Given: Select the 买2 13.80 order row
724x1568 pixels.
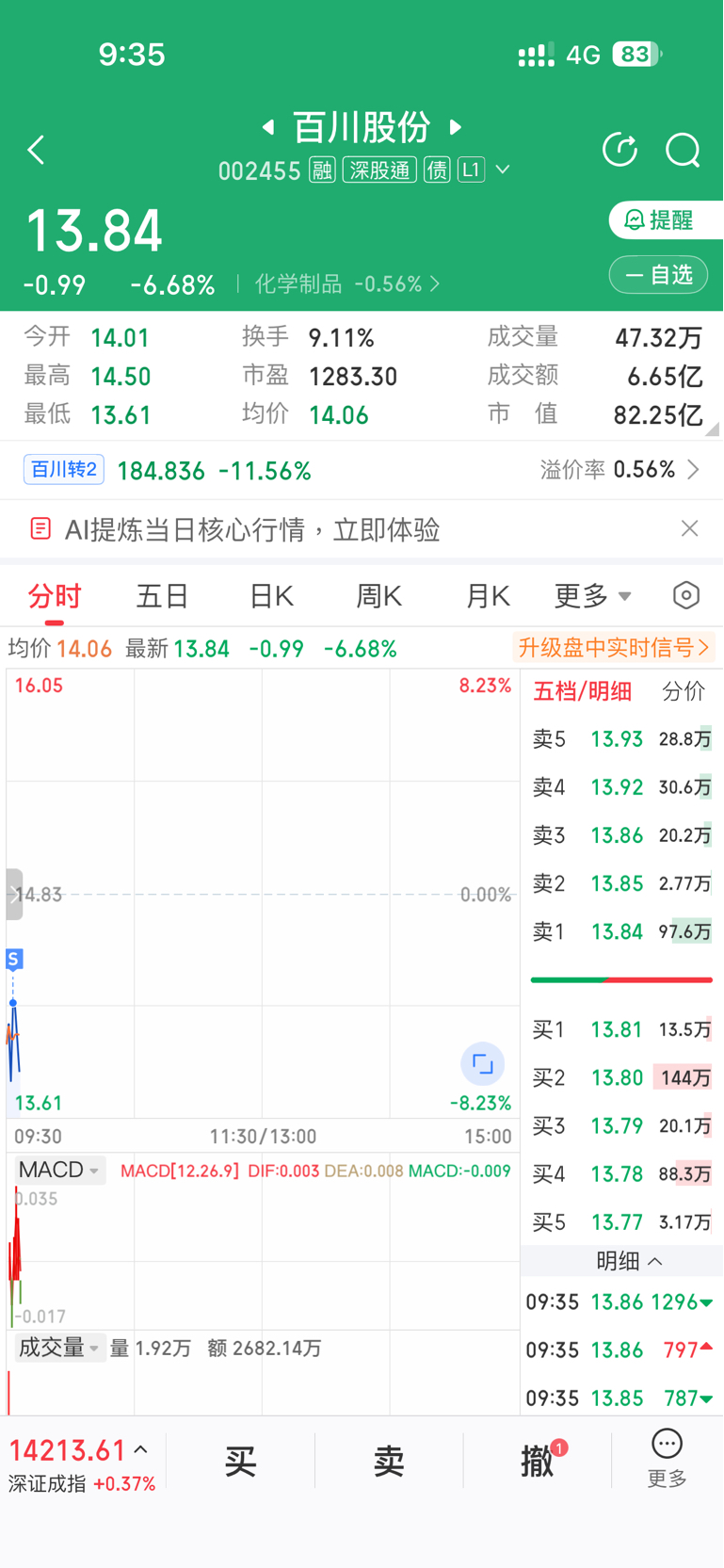Looking at the screenshot, I should 621,1077.
